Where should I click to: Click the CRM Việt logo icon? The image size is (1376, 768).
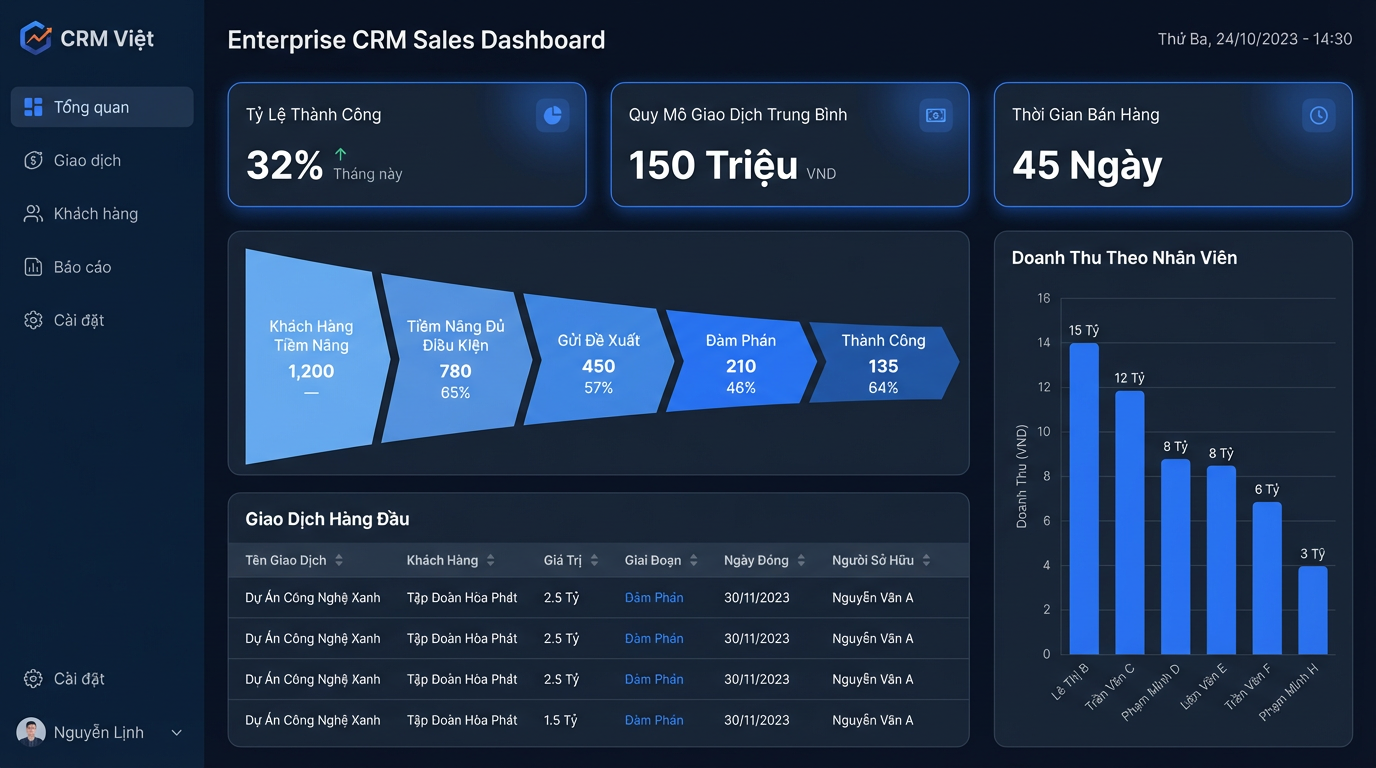[35, 38]
